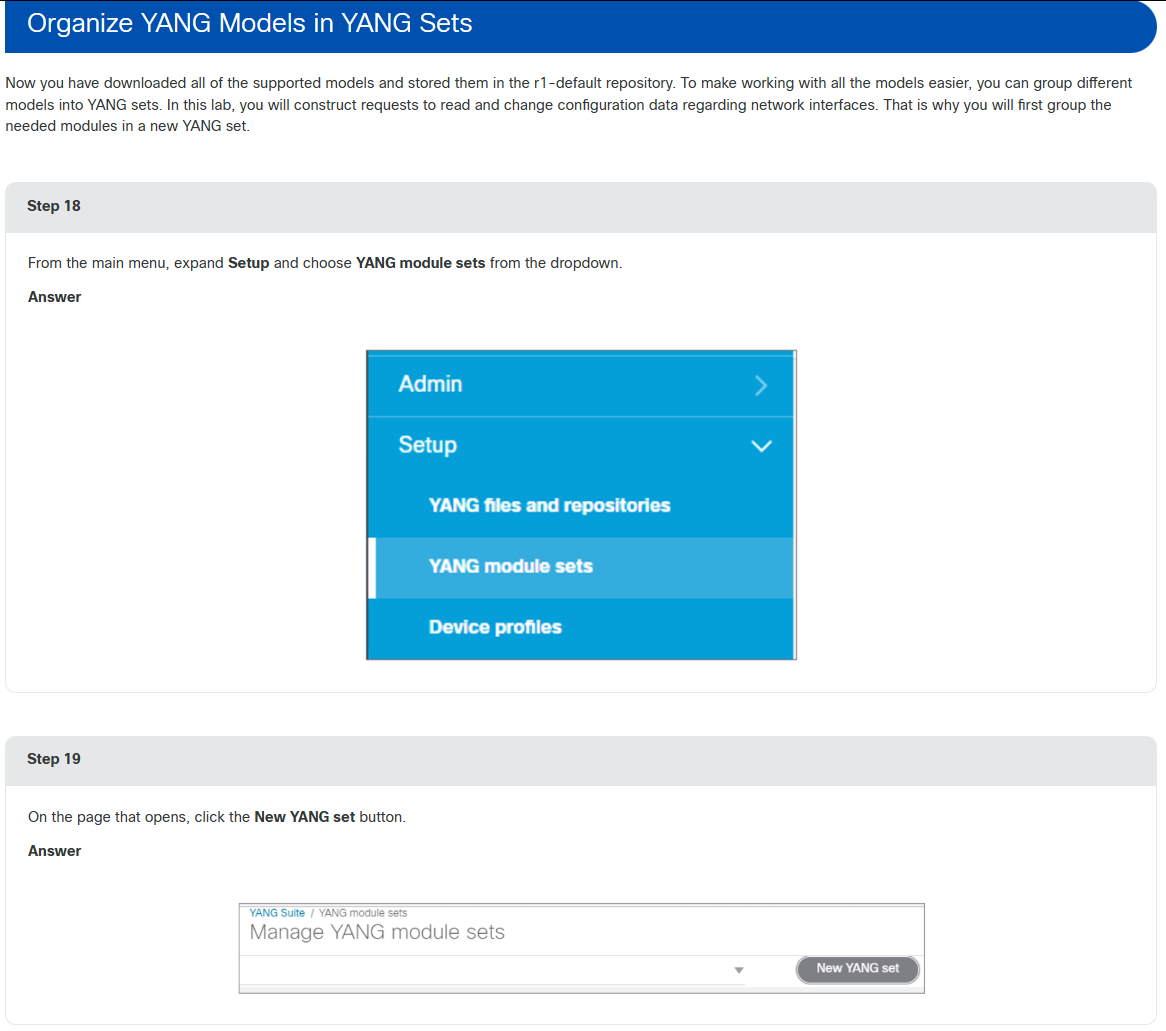Follow the YANG Suite breadcrumb link
This screenshot has width=1166, height=1031.
(x=277, y=913)
